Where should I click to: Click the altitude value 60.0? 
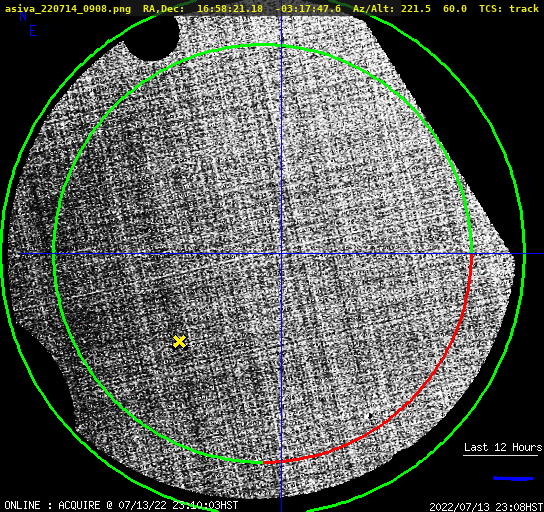click(455, 9)
